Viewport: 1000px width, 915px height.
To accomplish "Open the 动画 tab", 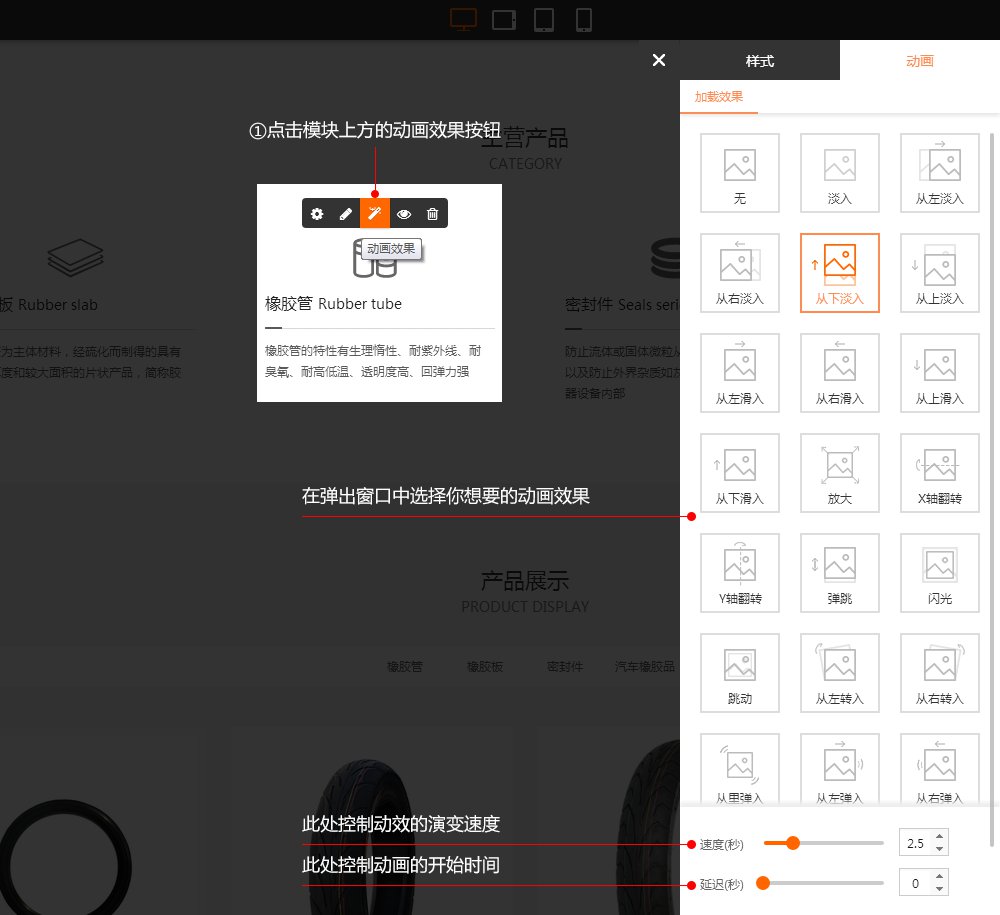I will 919,61.
